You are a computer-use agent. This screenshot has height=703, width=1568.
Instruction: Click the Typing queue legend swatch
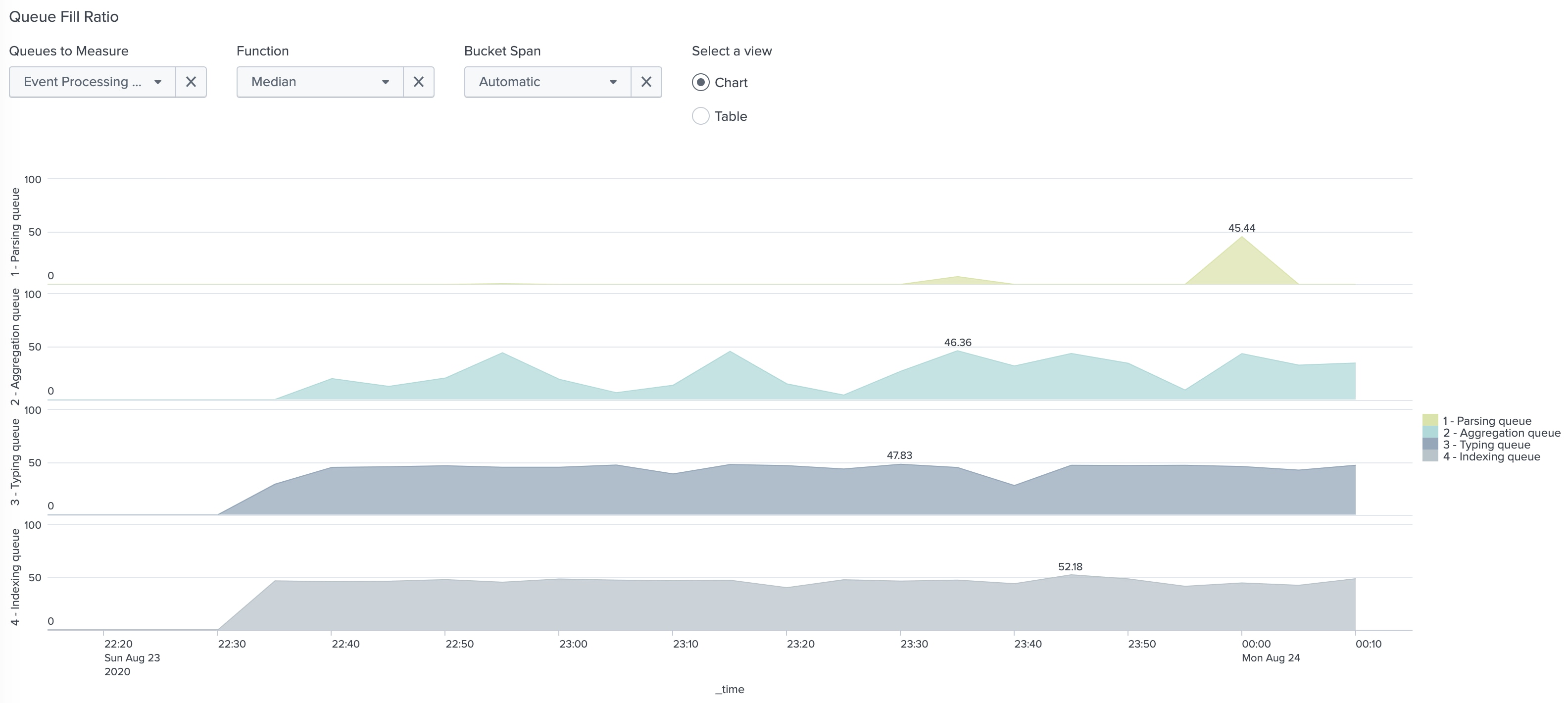coord(1430,444)
